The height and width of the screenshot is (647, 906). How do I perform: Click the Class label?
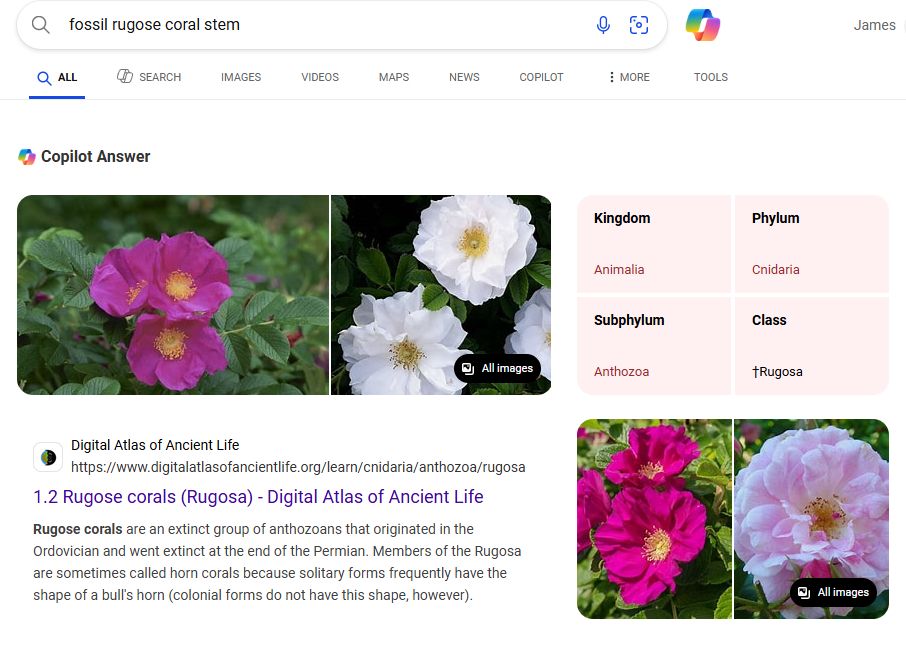click(x=768, y=320)
